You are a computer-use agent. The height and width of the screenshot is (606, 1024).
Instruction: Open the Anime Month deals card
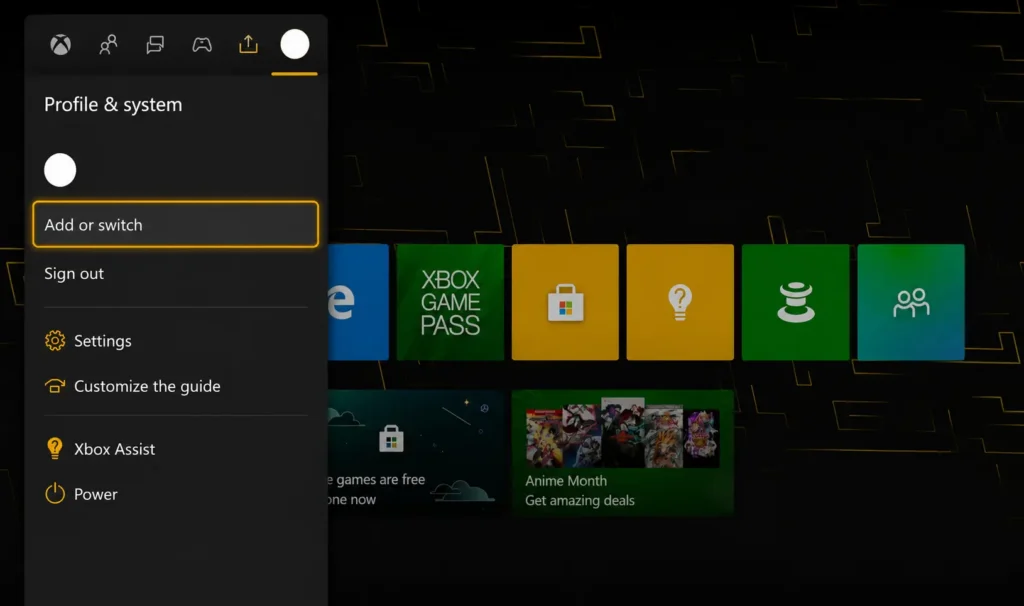click(x=622, y=453)
